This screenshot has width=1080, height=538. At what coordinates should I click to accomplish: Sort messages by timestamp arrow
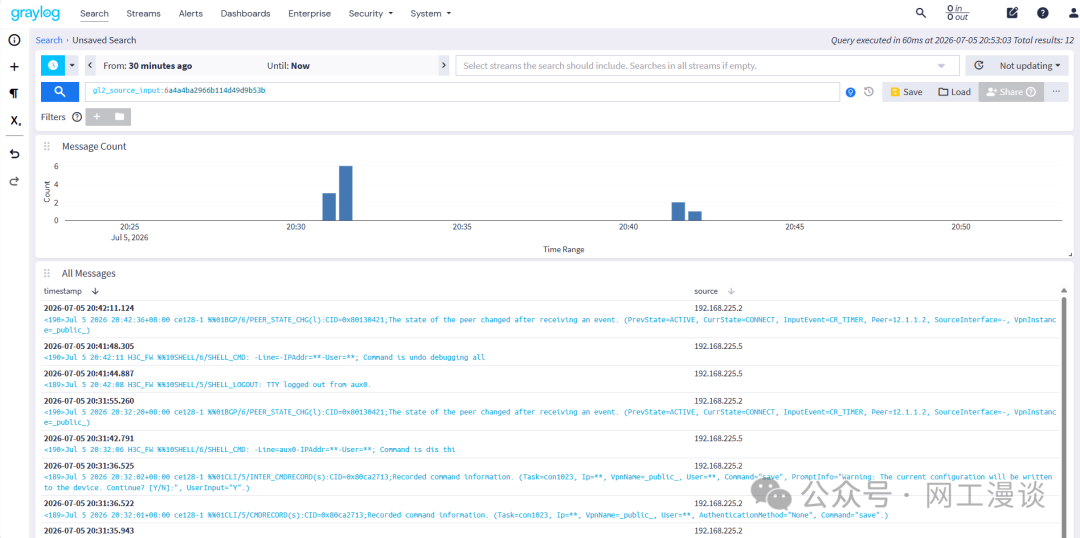95,291
